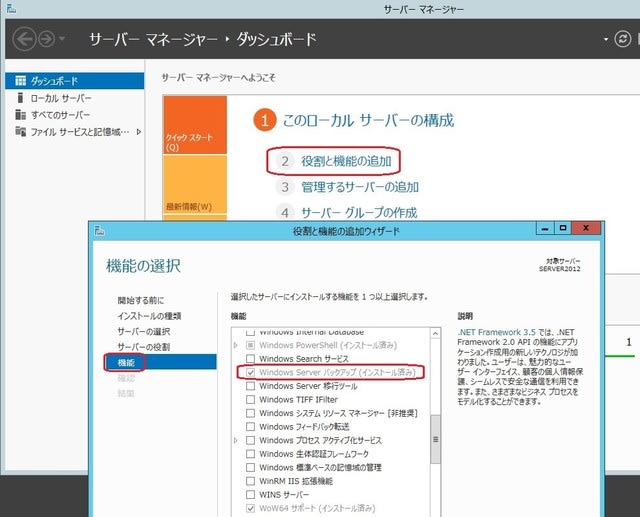The image size is (640, 517).
Task: Close the 役割と機能の追加ウィザード window
Action: 586,229
